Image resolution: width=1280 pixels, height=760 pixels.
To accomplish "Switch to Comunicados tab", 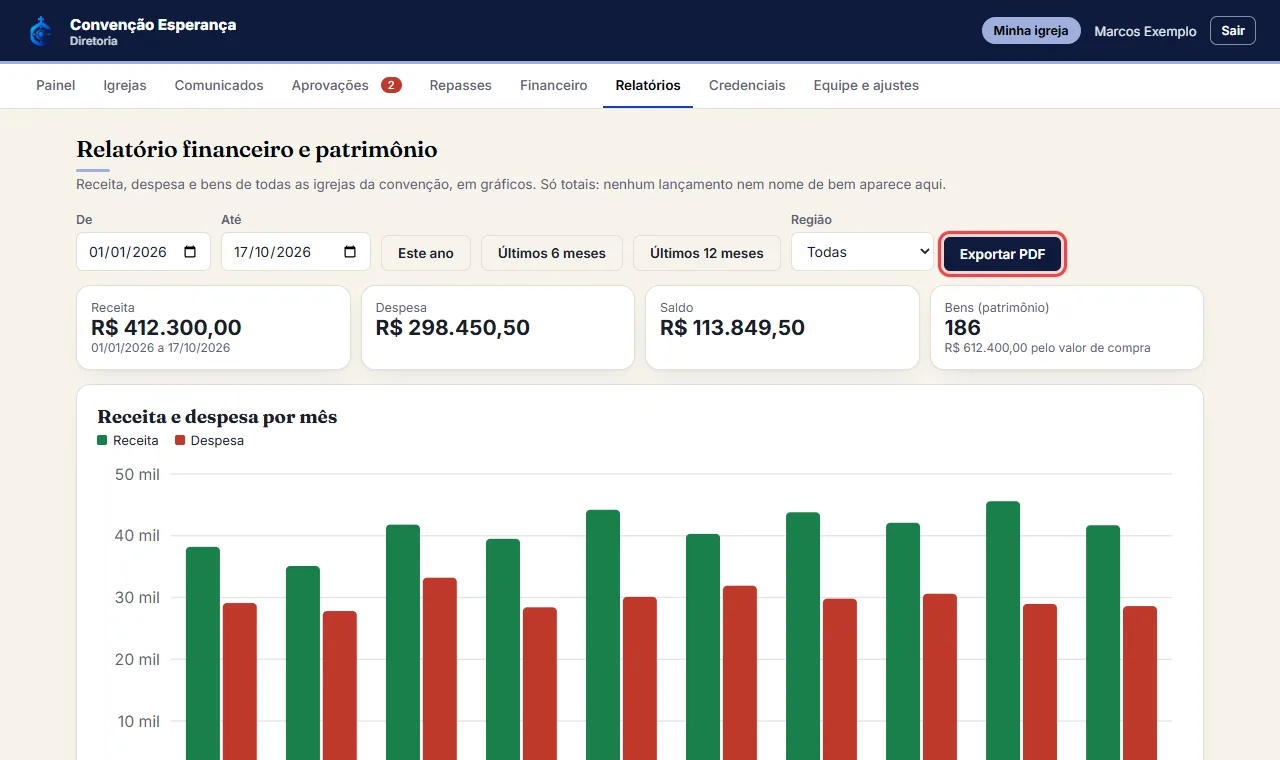I will (x=219, y=85).
